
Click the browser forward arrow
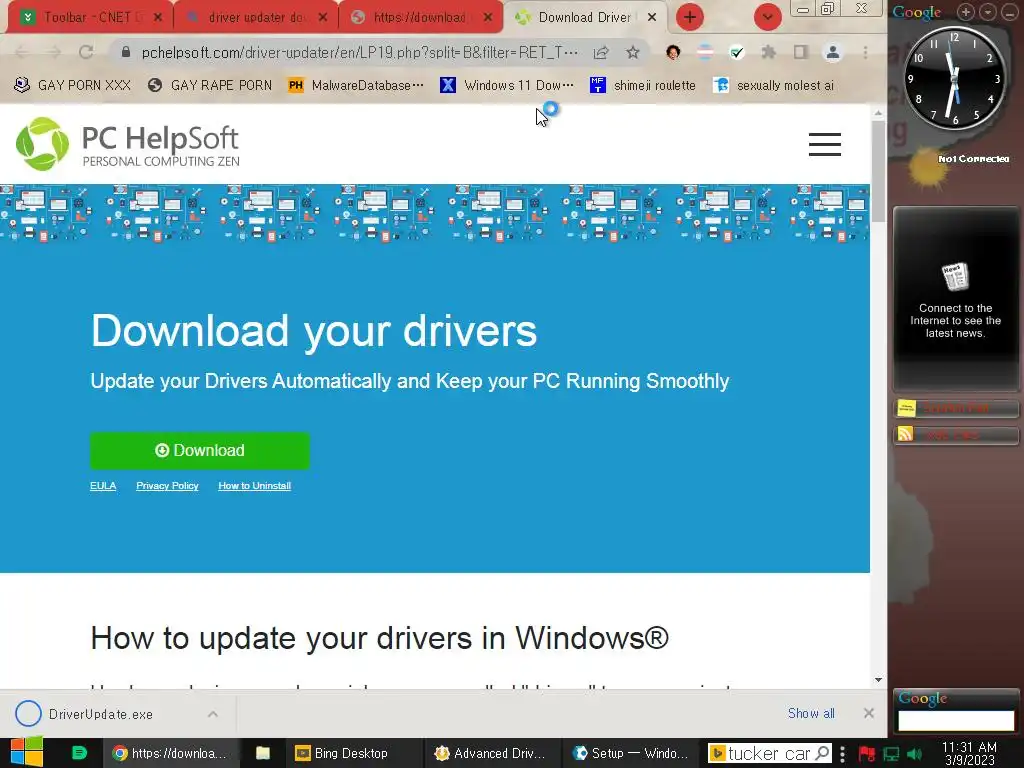click(x=54, y=52)
